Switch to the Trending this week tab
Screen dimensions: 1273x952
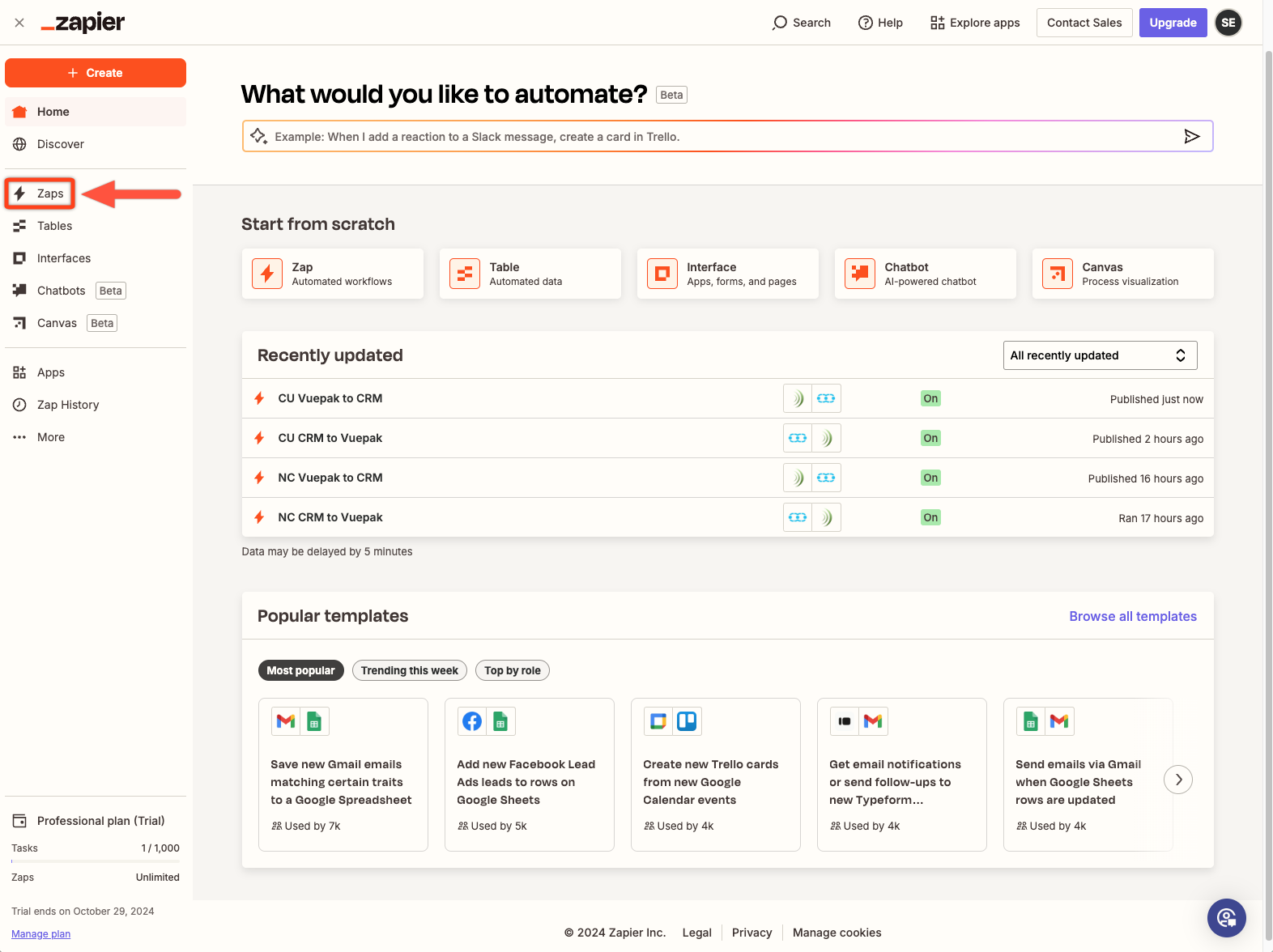tap(409, 670)
